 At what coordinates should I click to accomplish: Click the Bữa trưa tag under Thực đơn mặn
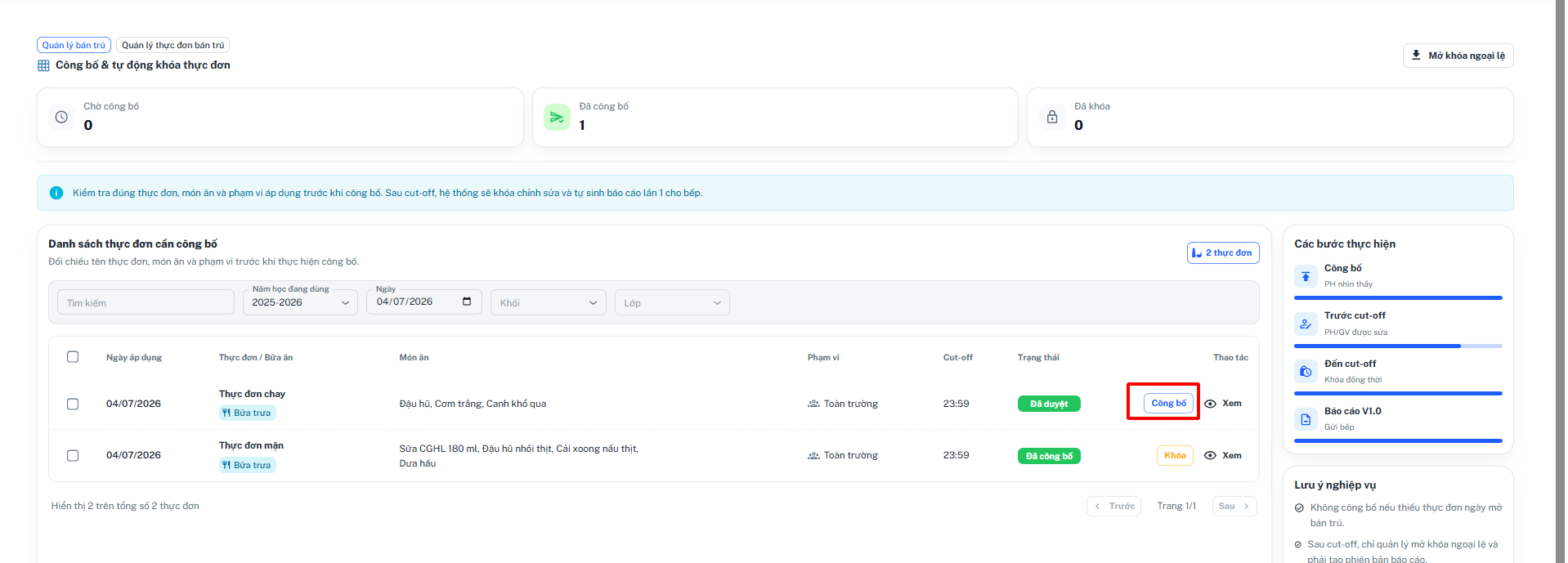247,465
